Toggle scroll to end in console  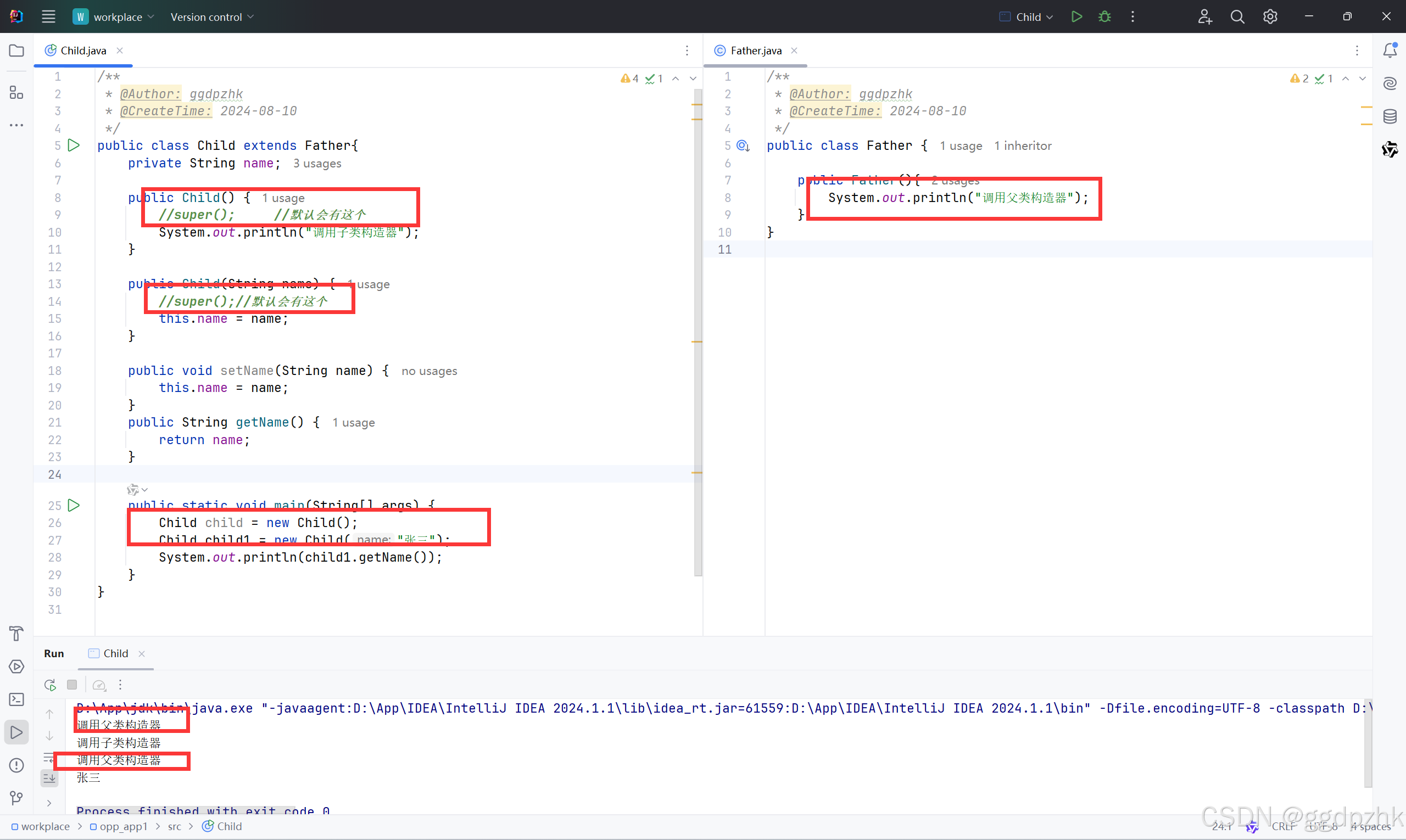point(50,779)
